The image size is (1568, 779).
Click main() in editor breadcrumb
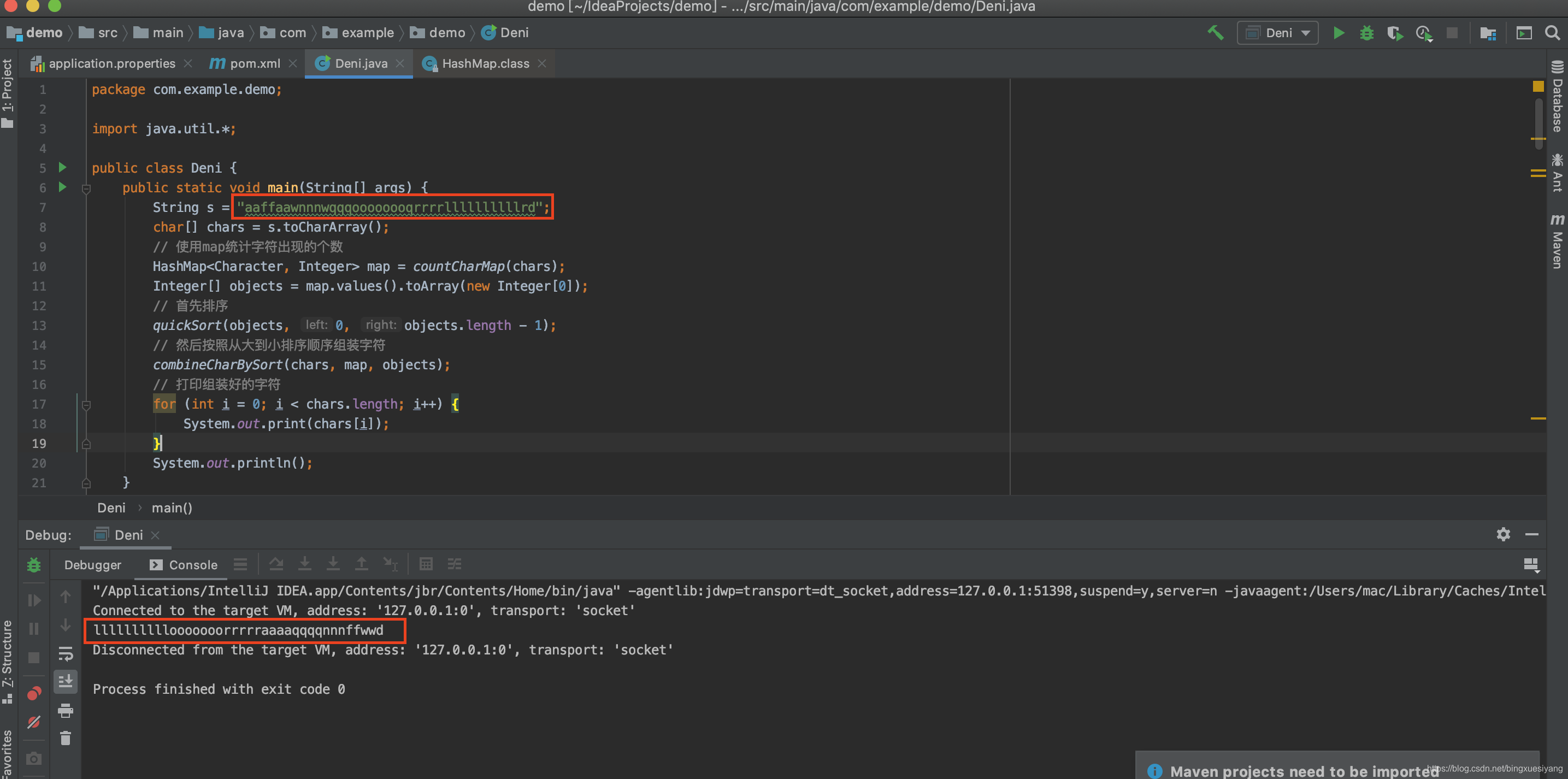tap(172, 507)
